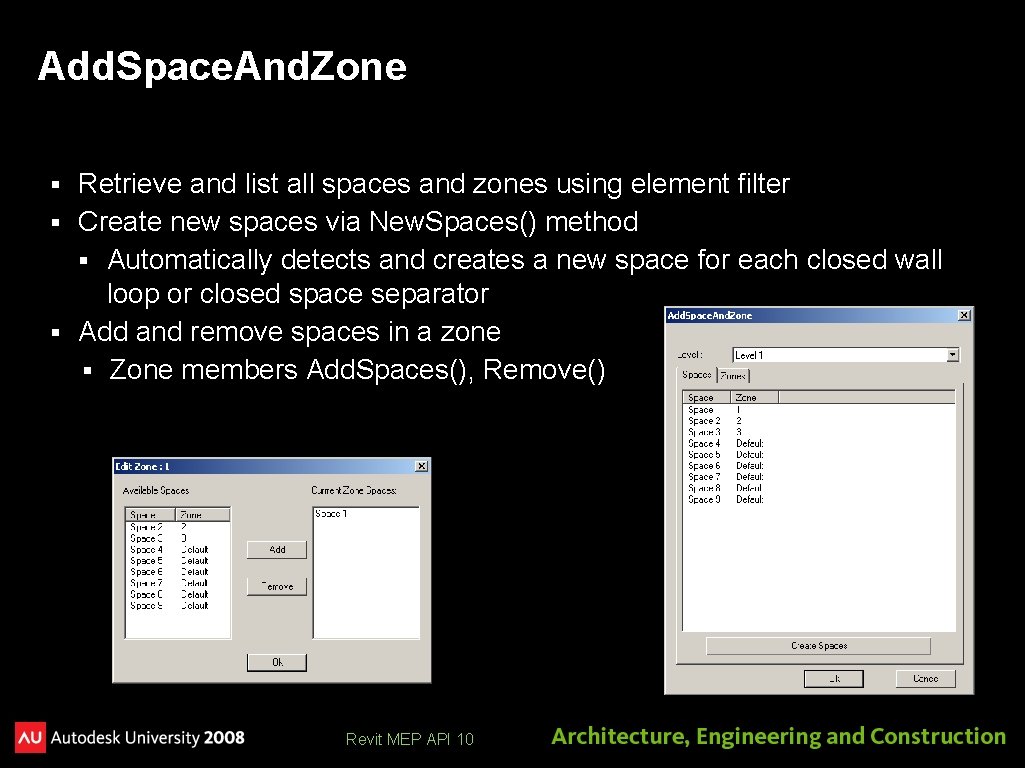Select Space 4 row in AddSpaceAndZone list
Viewport: 1025px width, 768px height.
(818, 443)
